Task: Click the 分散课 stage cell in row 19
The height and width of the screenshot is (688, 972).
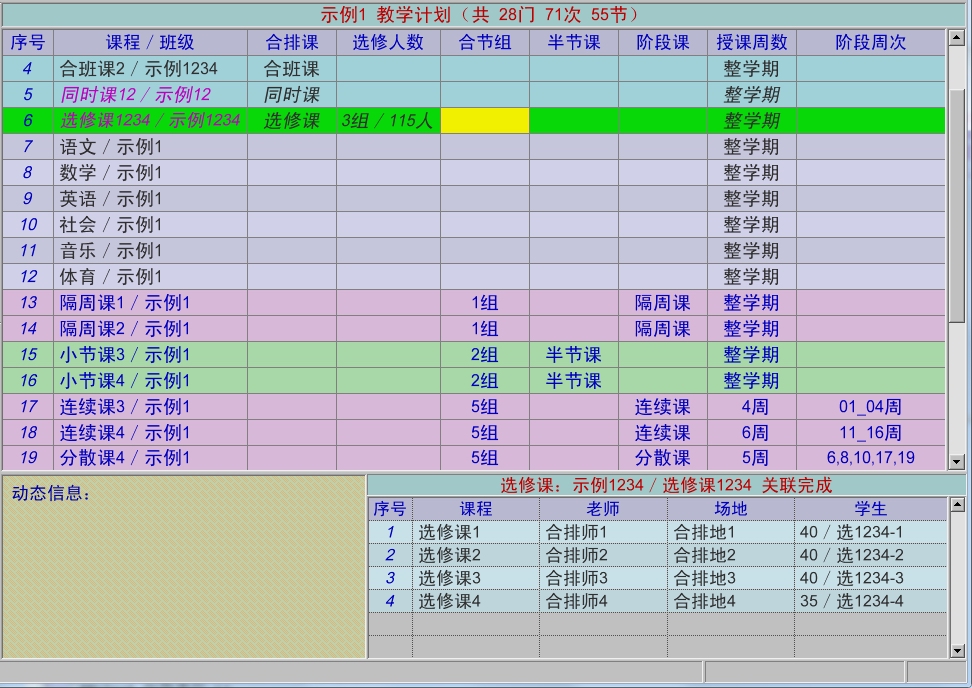Action: (x=663, y=458)
